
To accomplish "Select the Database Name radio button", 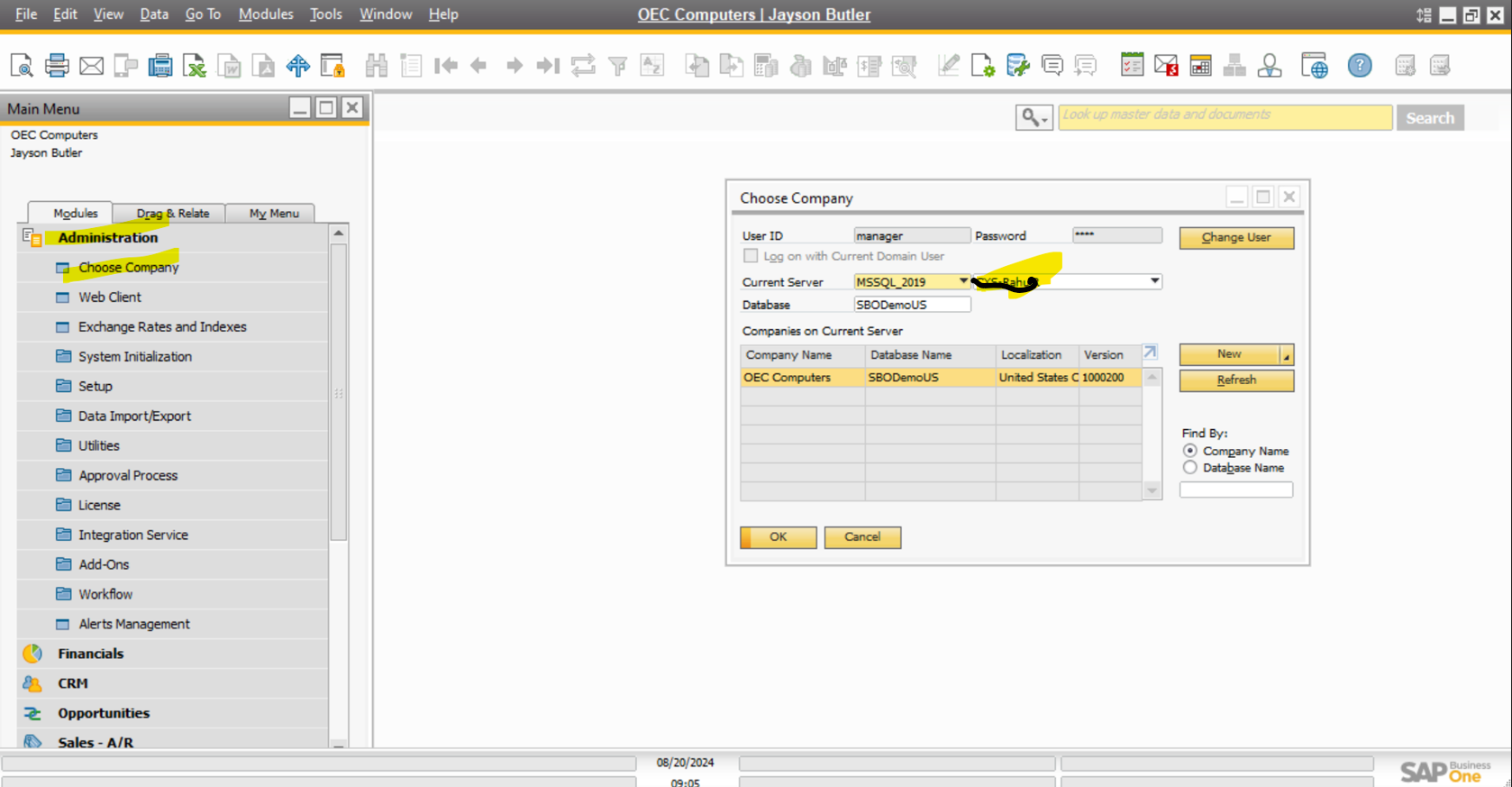I will pos(1190,468).
